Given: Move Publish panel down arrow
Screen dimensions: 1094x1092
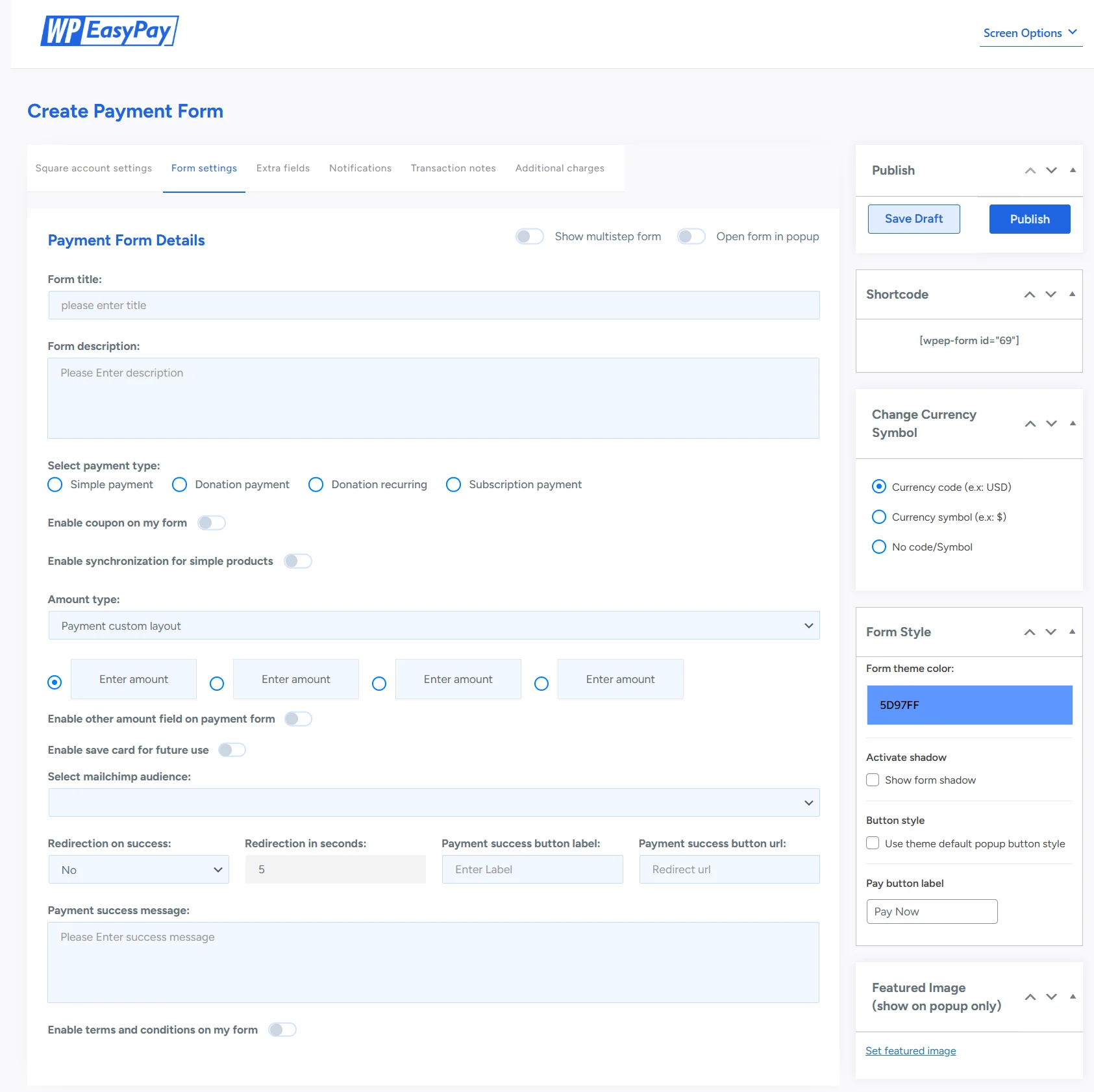Looking at the screenshot, I should click(x=1051, y=170).
